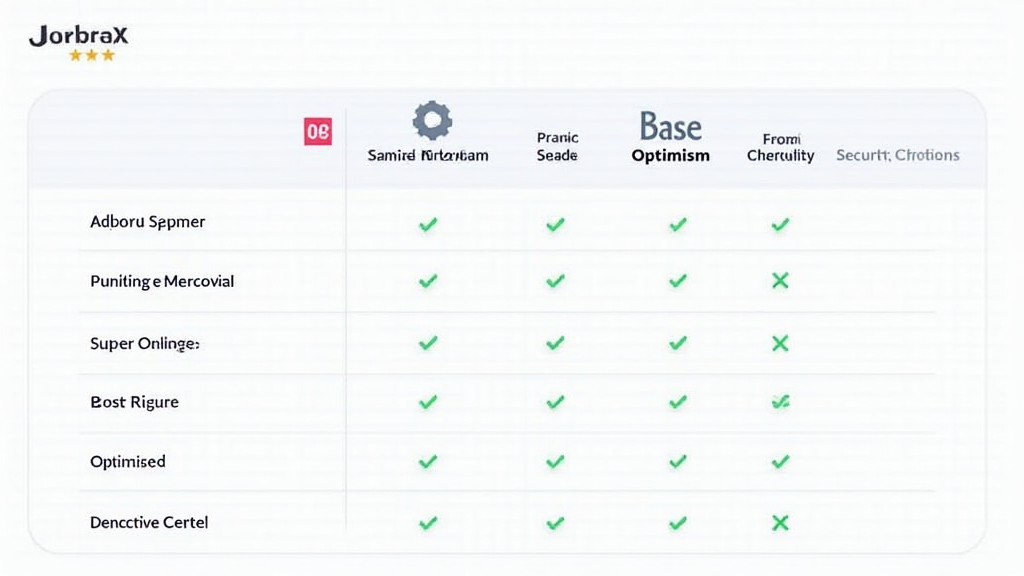This screenshot has width=1024, height=576.
Task: Toggle Adboru Sepmer check under From Cherulity column
Action: tap(780, 224)
